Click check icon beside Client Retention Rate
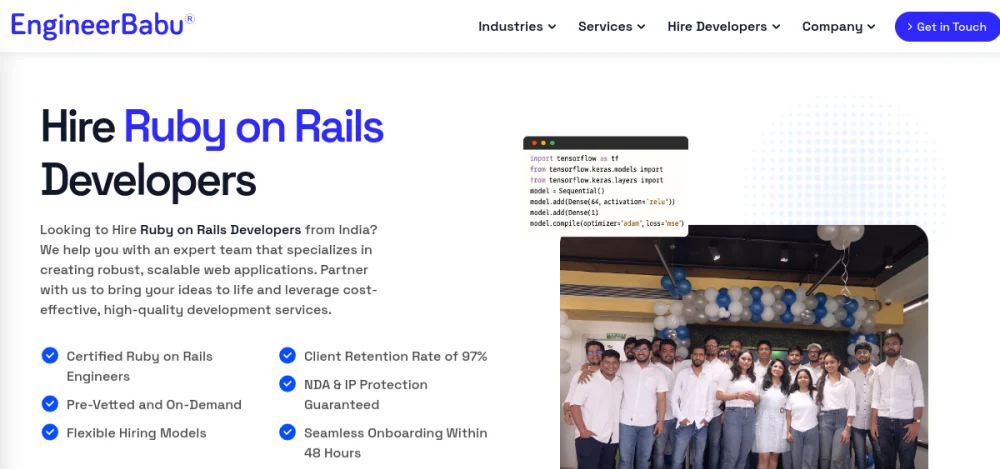This screenshot has width=1000, height=469. pos(288,355)
